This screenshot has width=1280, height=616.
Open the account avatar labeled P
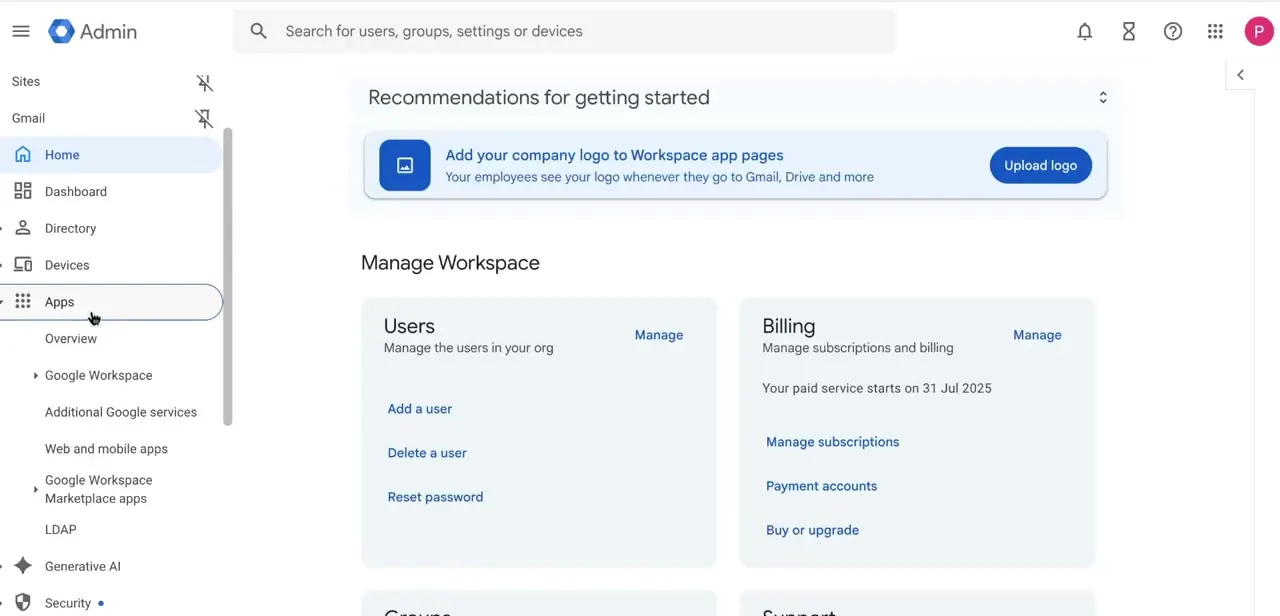[1259, 31]
